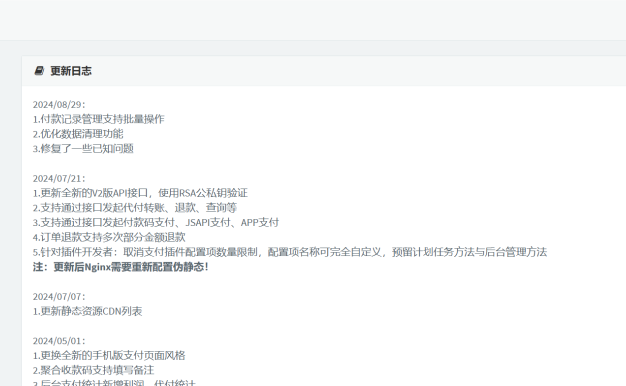
Task: Click the book icon beside 更新日志
Action: 39,71
